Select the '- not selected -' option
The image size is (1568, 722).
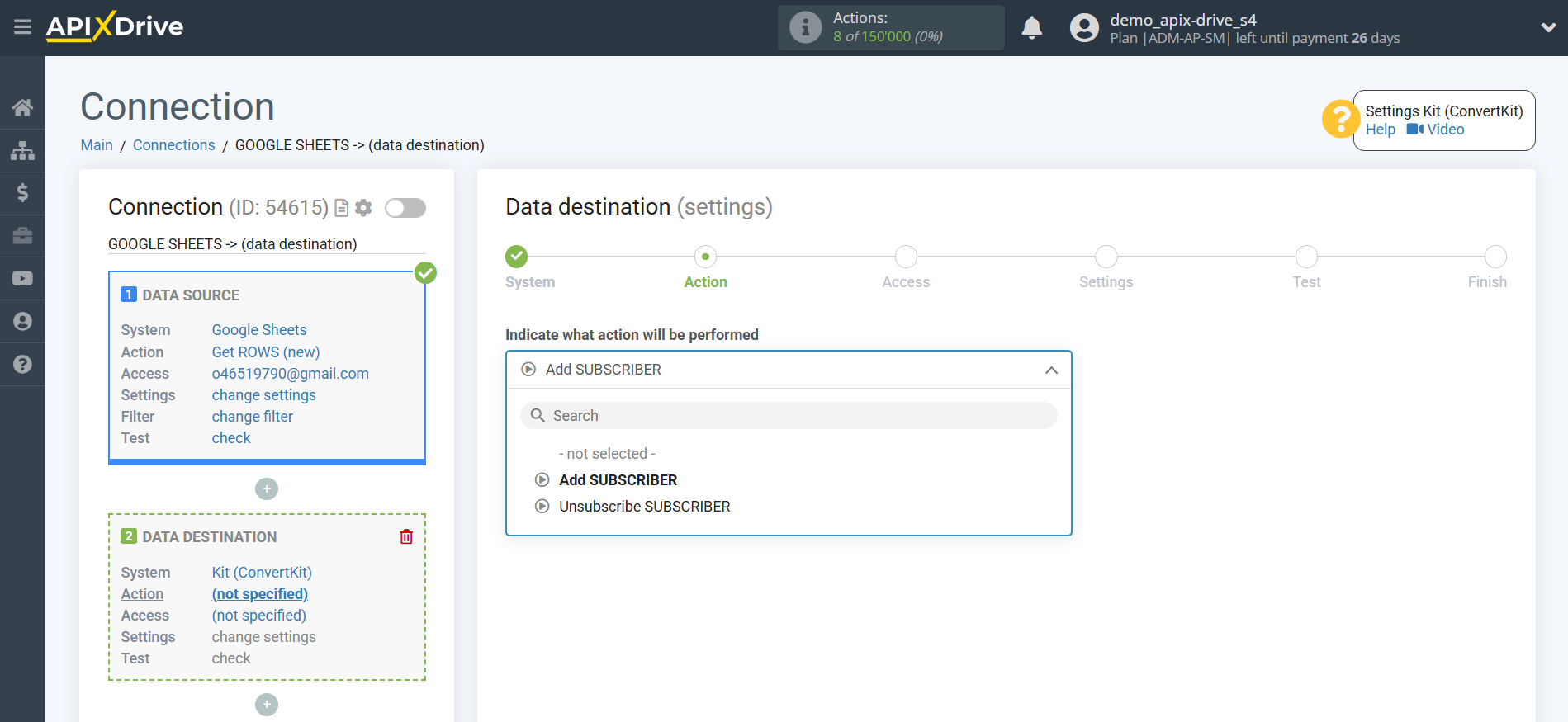[x=607, y=454]
